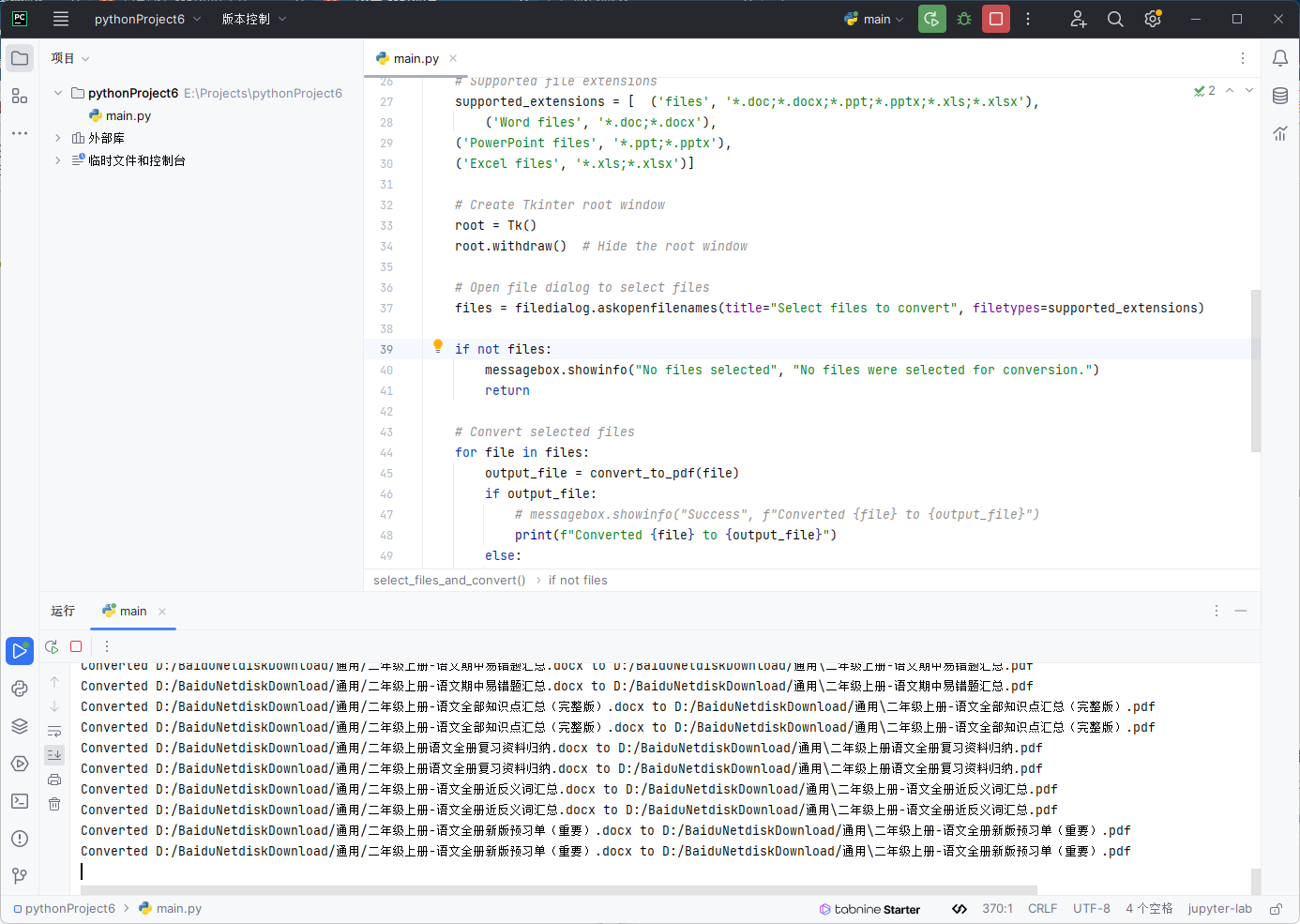Switch jupyter-lab Python interpreter
The width and height of the screenshot is (1300, 924).
pos(1219,909)
